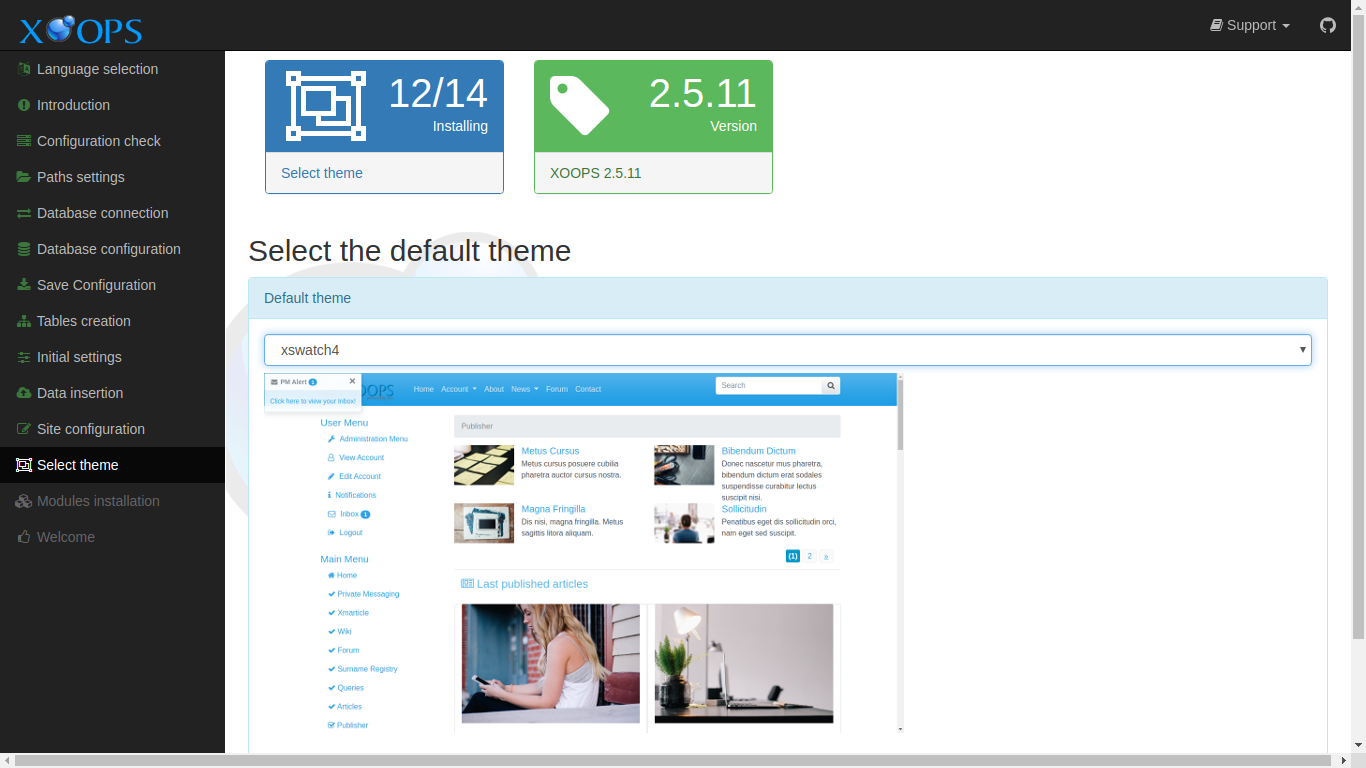Open the default theme selector showing xswatch4
This screenshot has width=1366, height=768.
click(788, 350)
